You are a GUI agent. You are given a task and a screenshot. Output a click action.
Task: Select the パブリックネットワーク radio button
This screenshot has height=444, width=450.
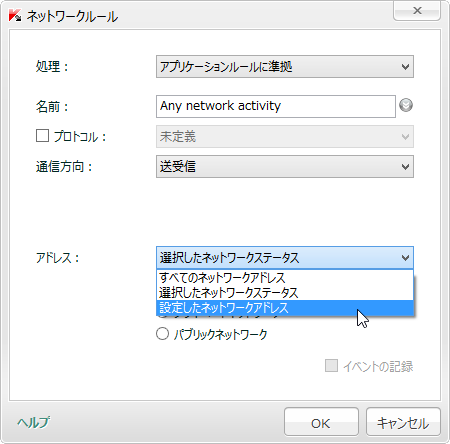point(162,334)
